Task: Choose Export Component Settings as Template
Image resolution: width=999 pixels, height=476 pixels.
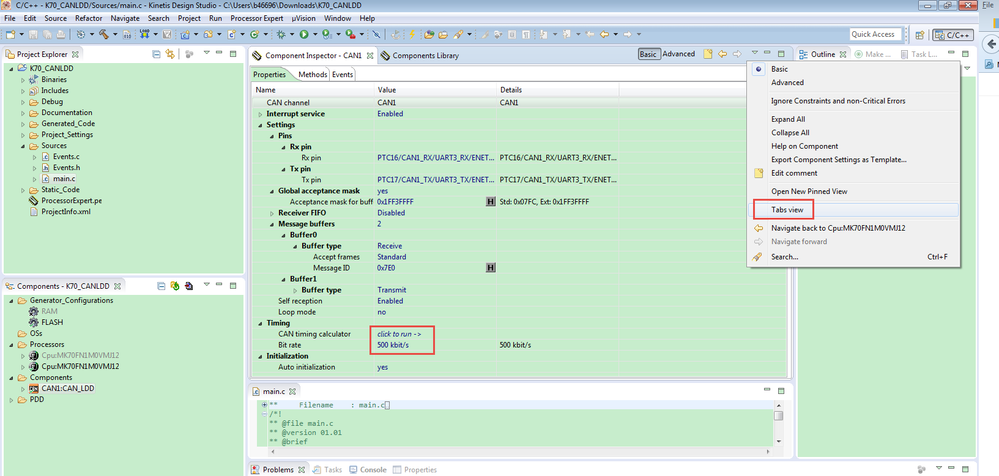Action: coord(839,159)
